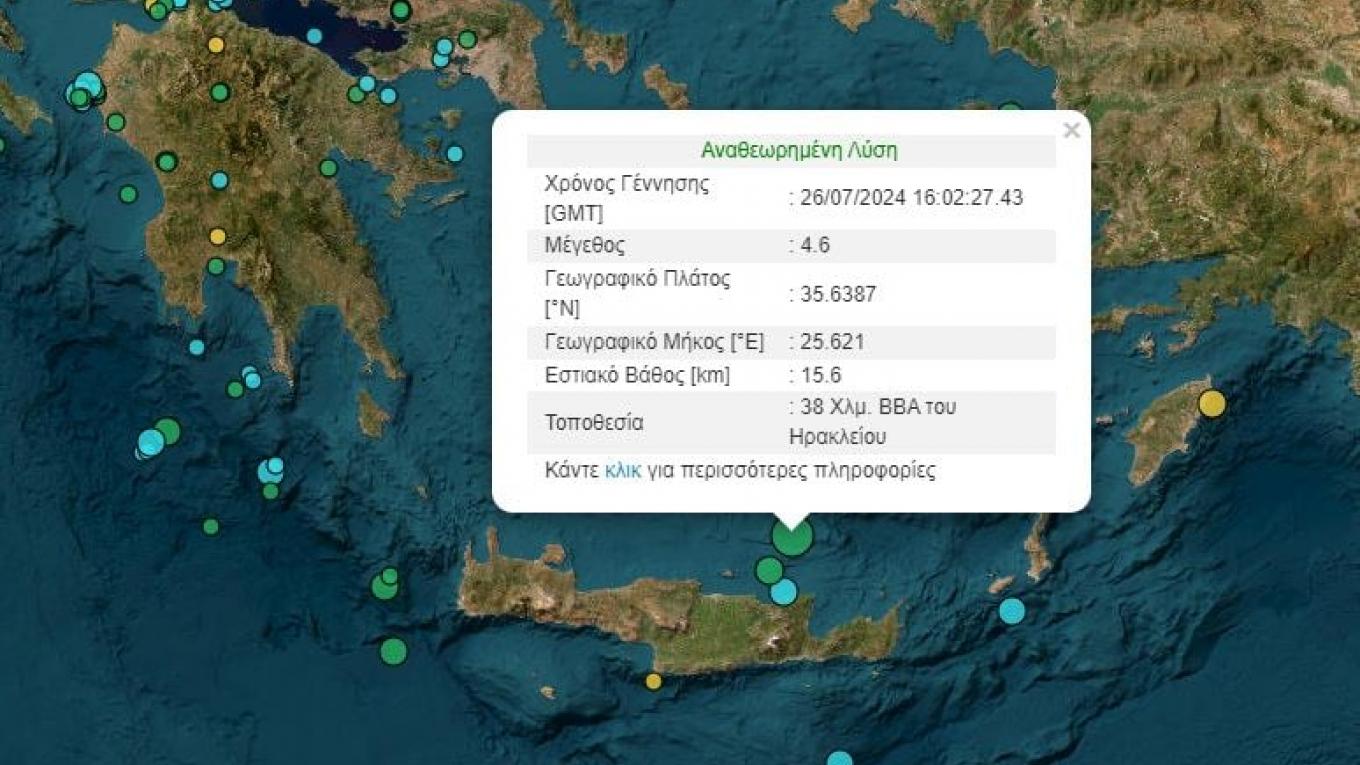Viewport: 1360px width, 765px height.
Task: Click the longitude value 25.621
Action: 830,342
